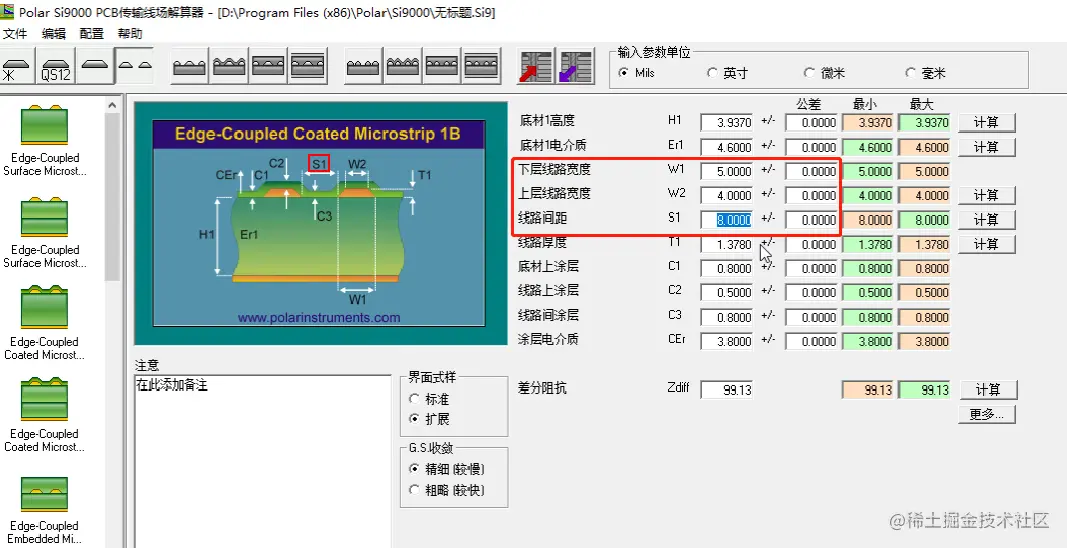1067x548 pixels.
Task: Click the CEr coating dielectric field
Action: point(727,342)
